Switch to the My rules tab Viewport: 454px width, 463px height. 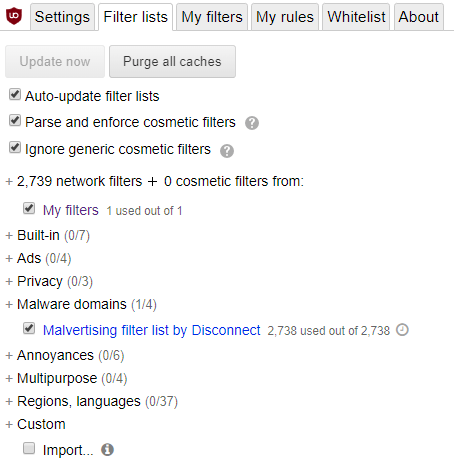pyautogui.click(x=285, y=17)
